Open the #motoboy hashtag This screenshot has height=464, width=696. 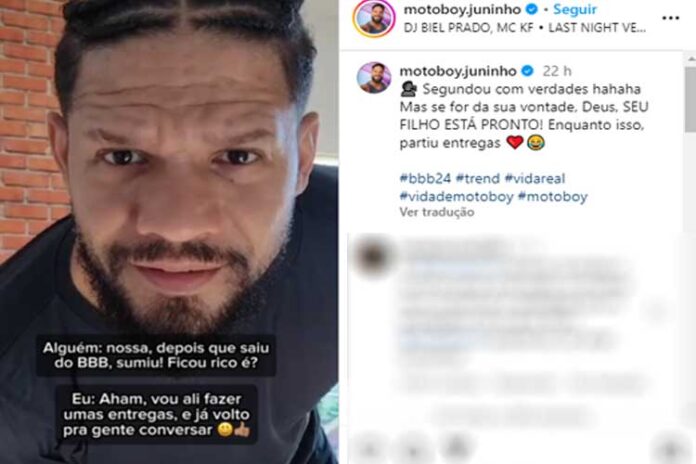point(553,196)
